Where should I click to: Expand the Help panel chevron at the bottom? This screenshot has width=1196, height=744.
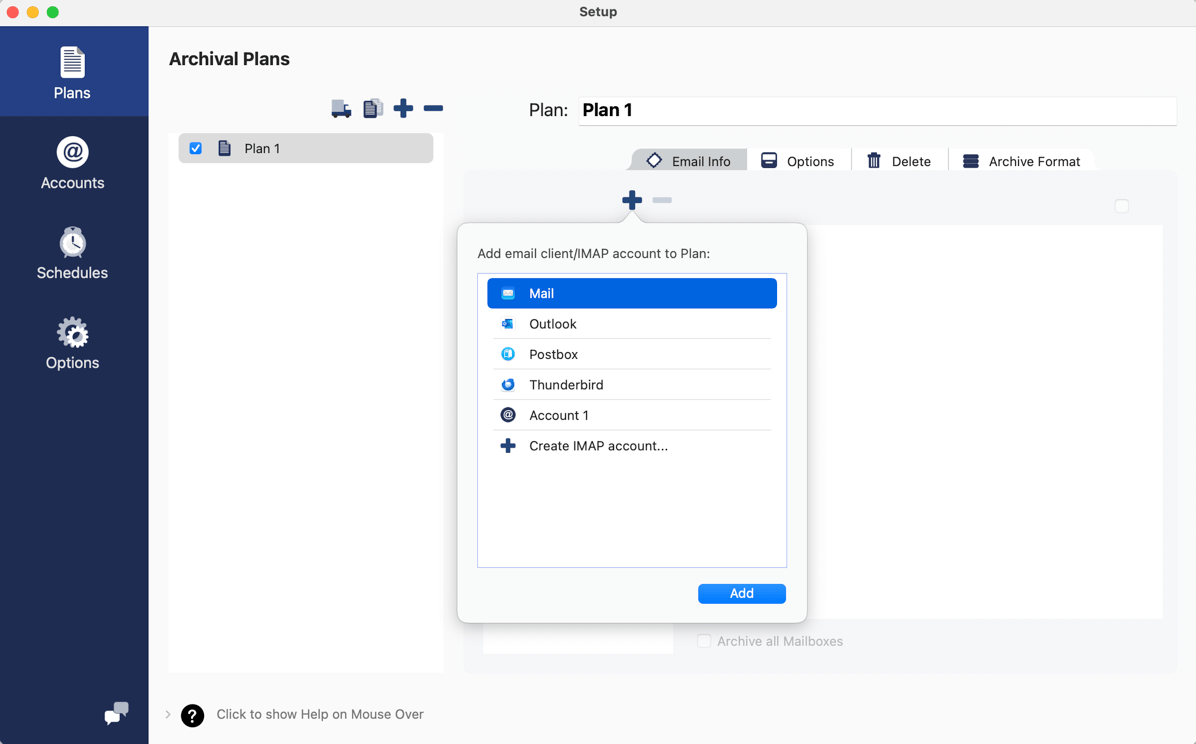click(167, 715)
